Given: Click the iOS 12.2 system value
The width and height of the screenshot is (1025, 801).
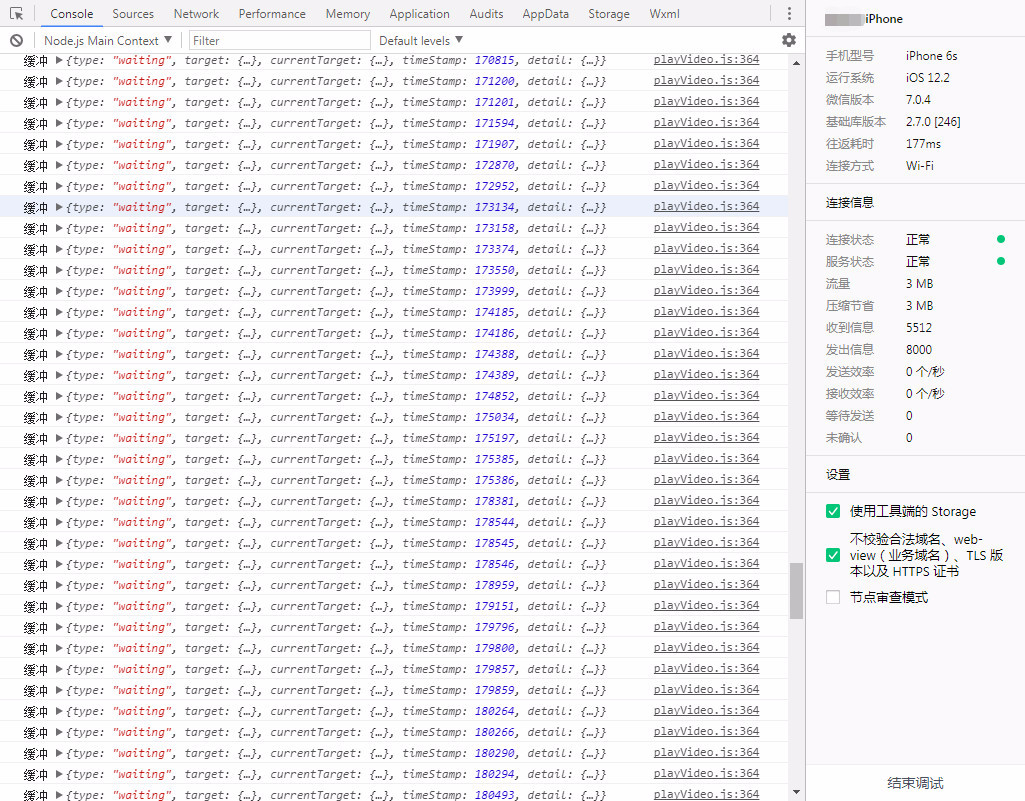Looking at the screenshot, I should point(928,78).
